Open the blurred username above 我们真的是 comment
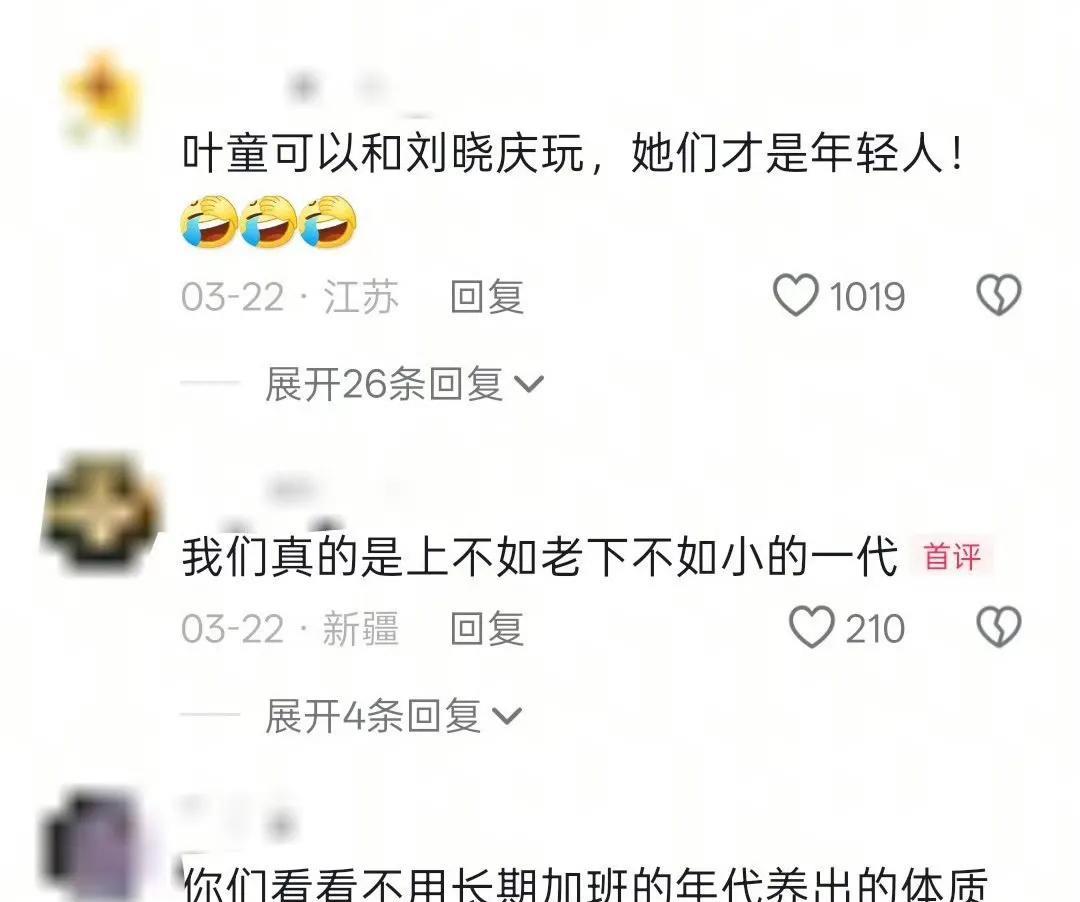 tap(331, 492)
